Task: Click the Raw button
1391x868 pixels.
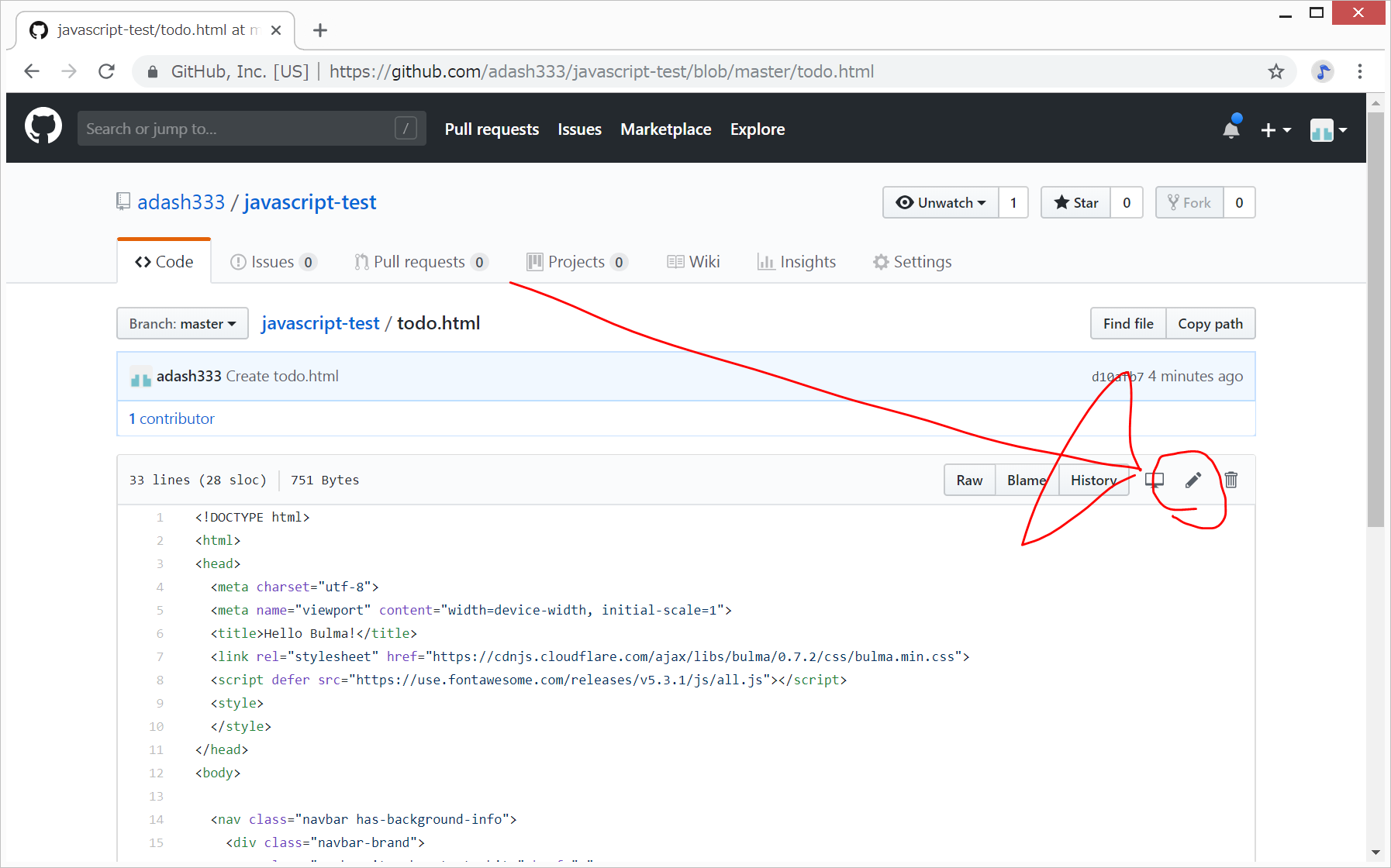Action: 969,480
